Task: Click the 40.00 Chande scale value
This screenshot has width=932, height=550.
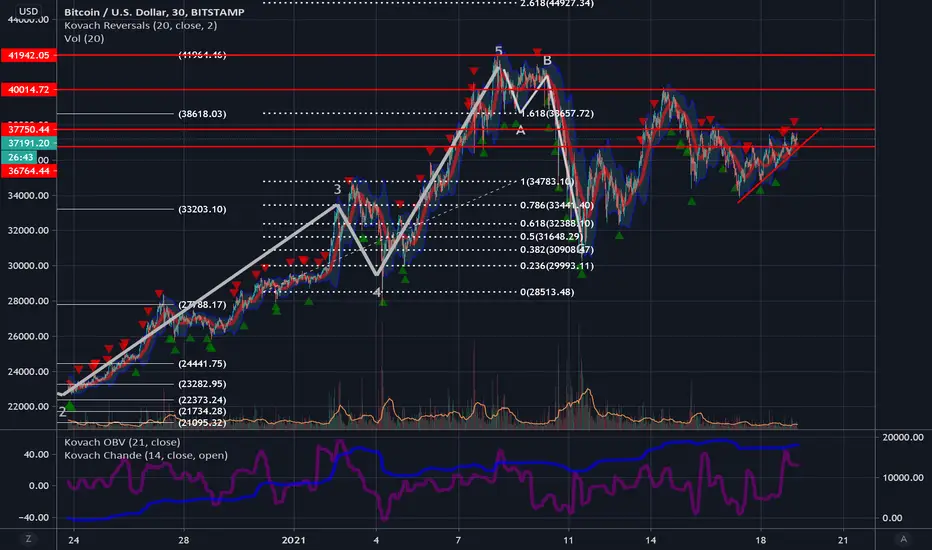Action: [36, 454]
